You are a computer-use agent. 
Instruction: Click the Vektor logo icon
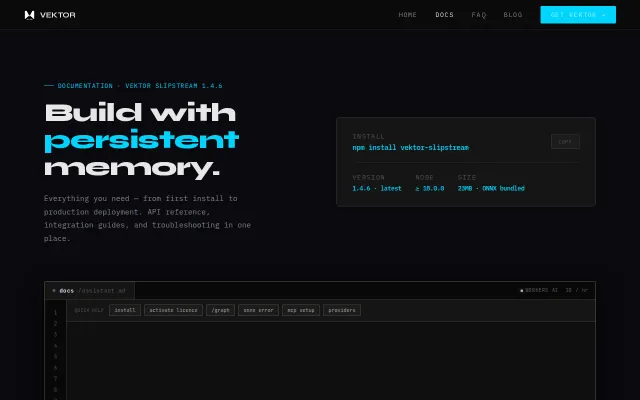coord(29,15)
